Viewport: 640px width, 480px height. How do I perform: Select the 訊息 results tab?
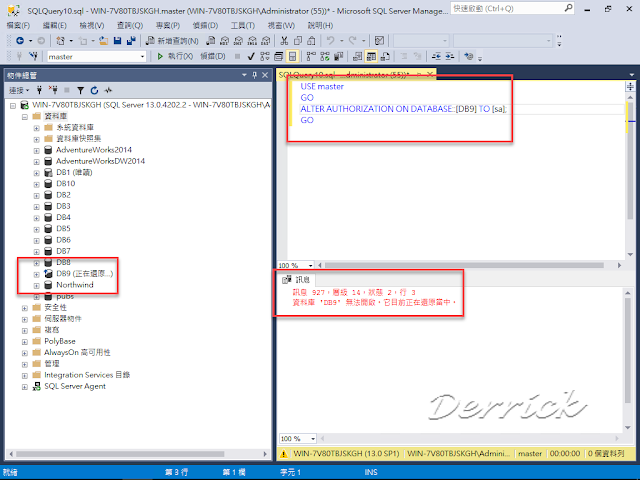tap(296, 279)
